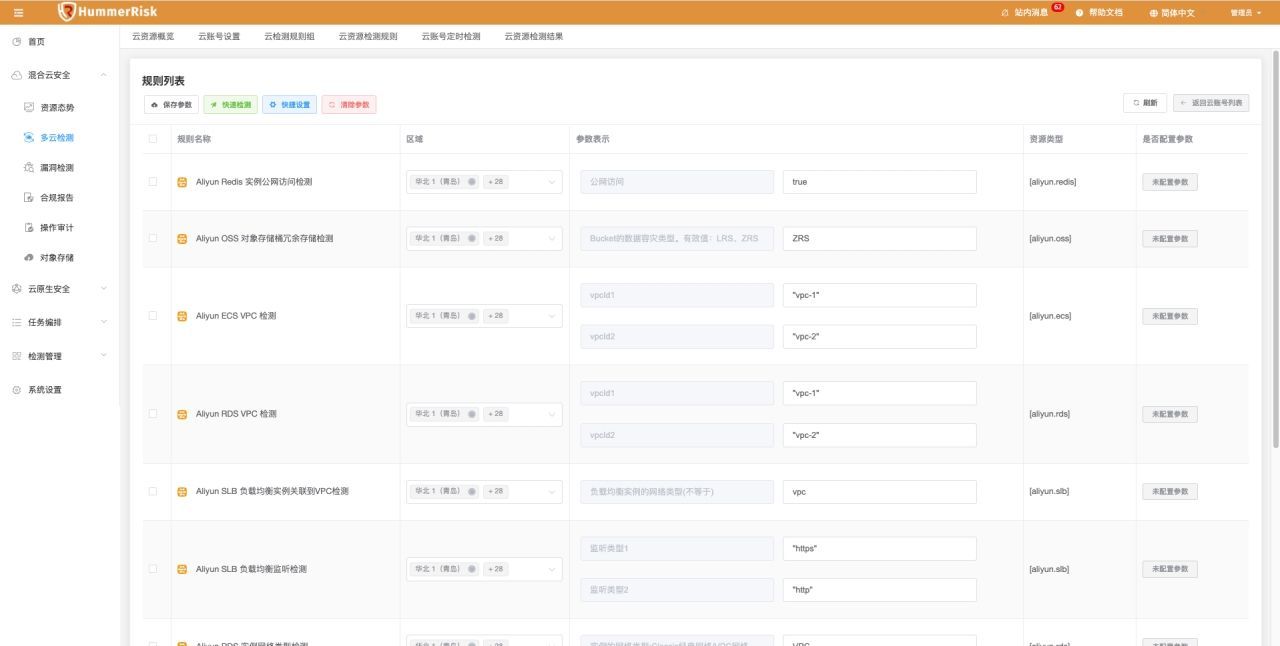Click the vertical page scrollbar
This screenshot has width=1280, height=646.
pyautogui.click(x=1274, y=250)
